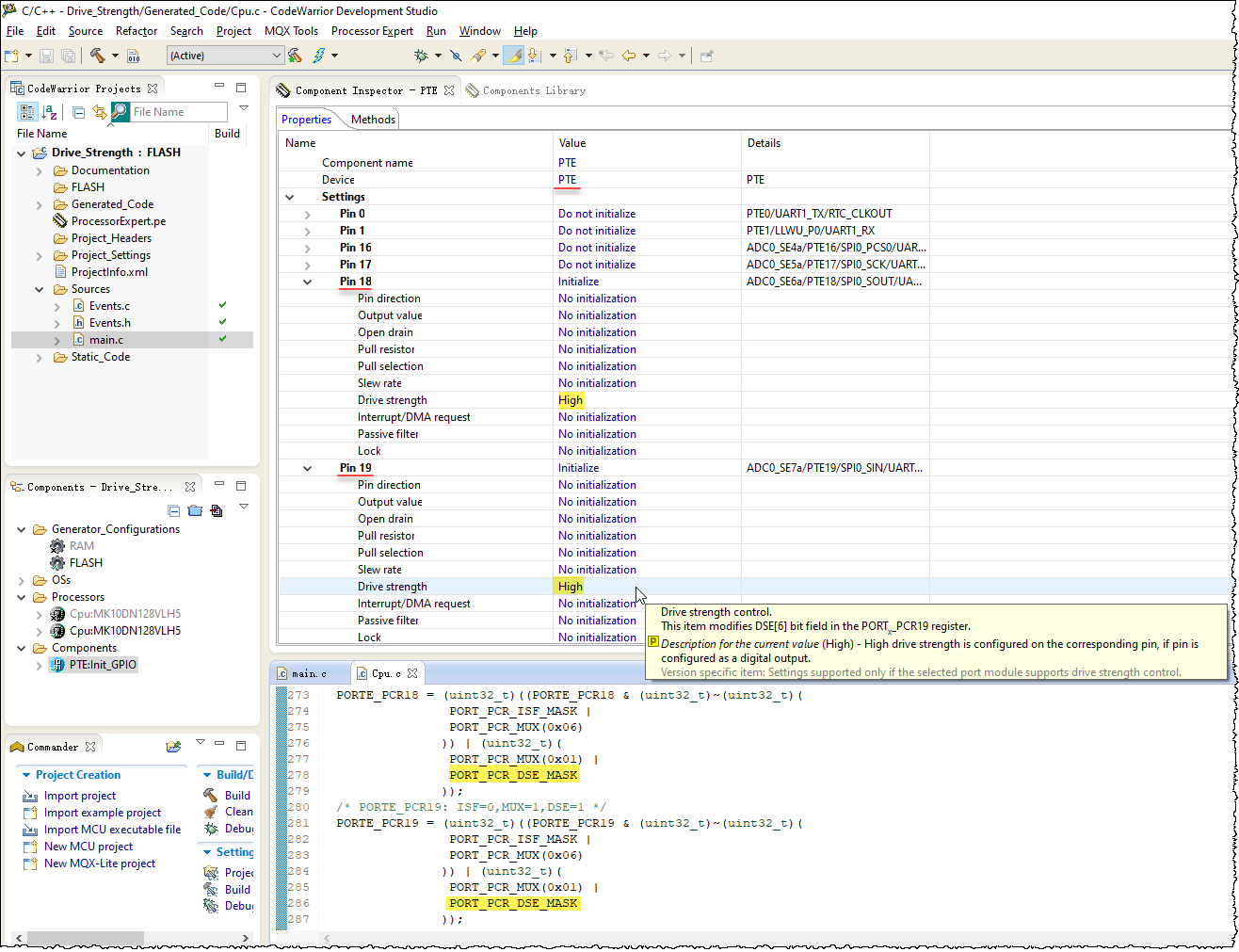Click the File Name filter input field
1239x952 pixels.
coord(178,112)
